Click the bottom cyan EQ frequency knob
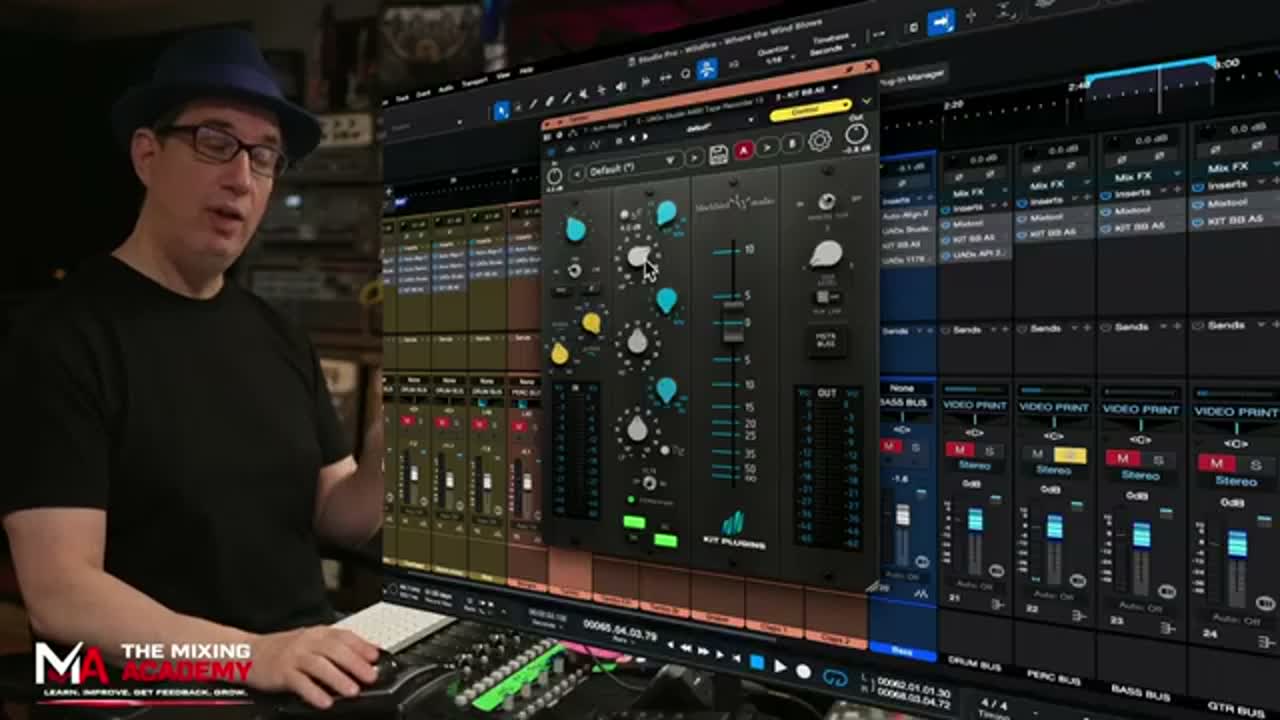The width and height of the screenshot is (1280, 720). tap(666, 390)
